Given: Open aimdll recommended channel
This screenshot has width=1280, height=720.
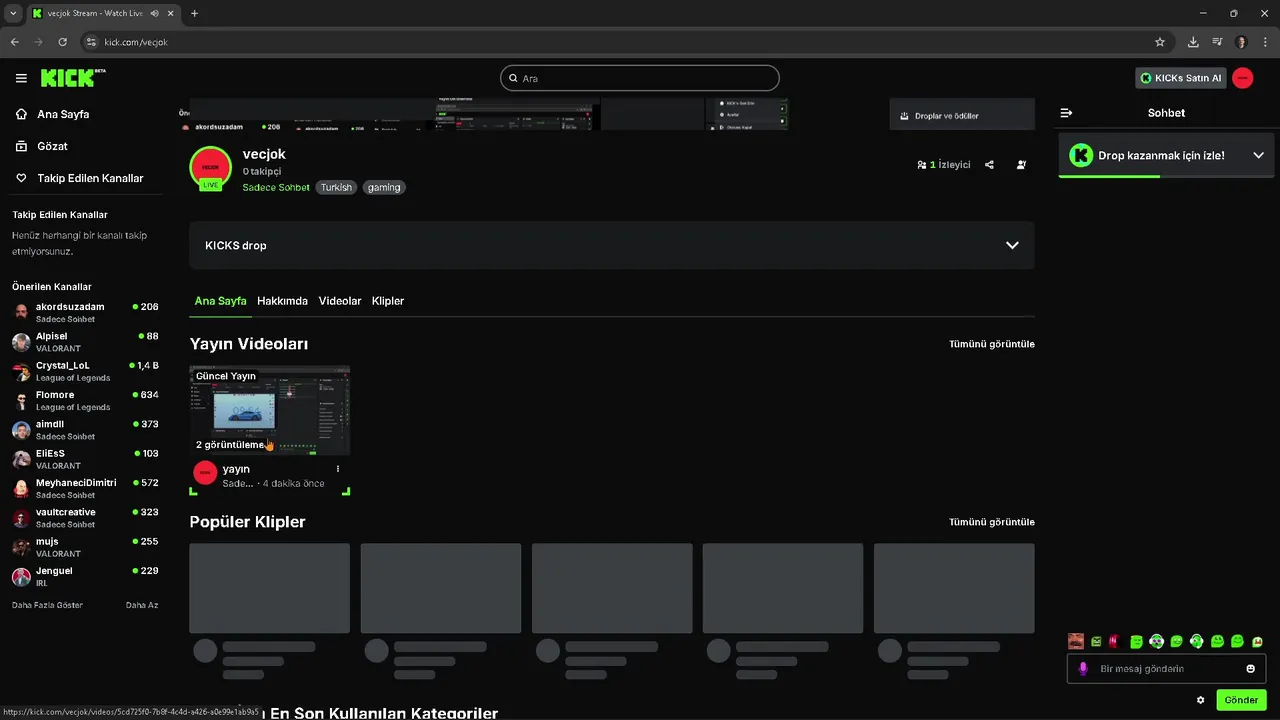Looking at the screenshot, I should point(85,430).
